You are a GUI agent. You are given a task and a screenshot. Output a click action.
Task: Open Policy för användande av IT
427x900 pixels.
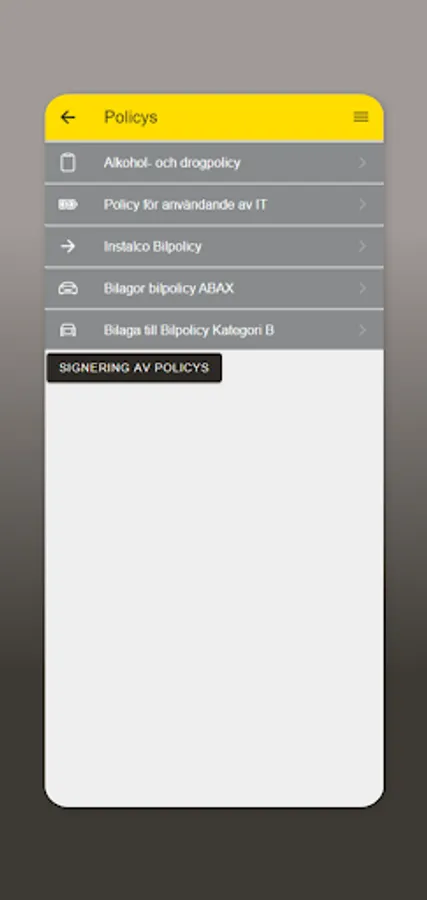pyautogui.click(x=214, y=204)
